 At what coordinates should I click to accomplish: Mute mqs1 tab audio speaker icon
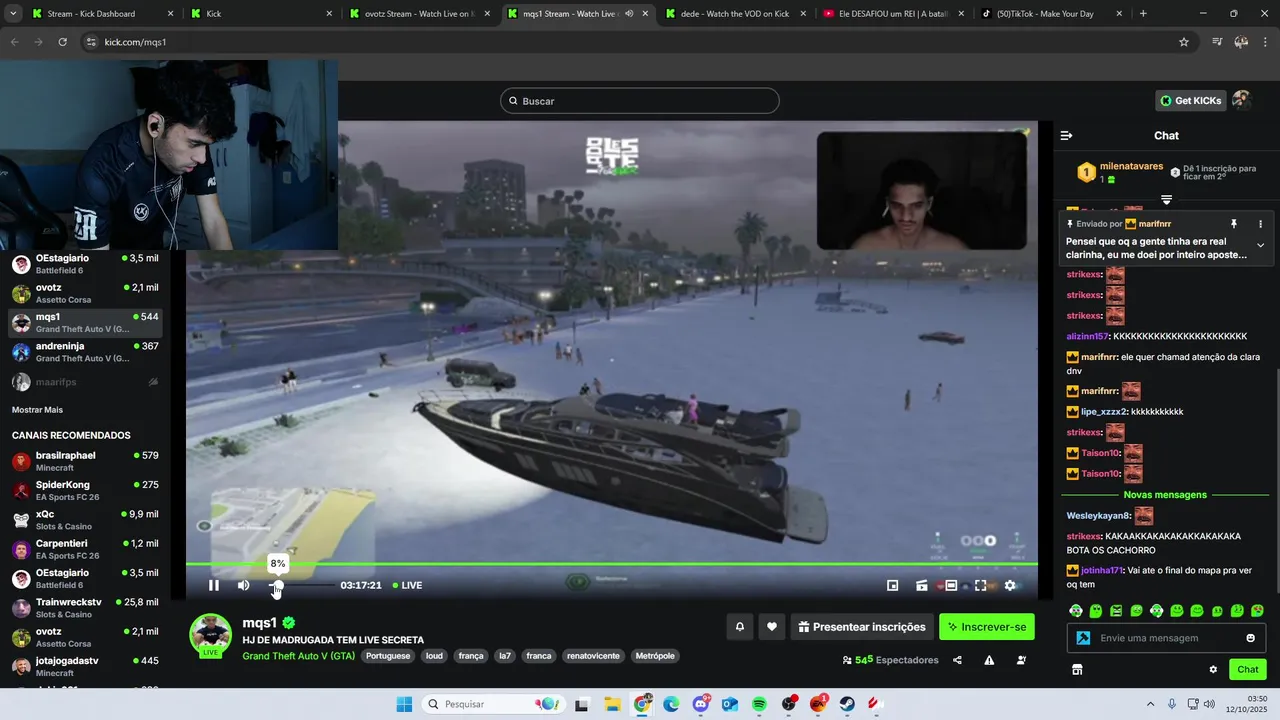(629, 14)
